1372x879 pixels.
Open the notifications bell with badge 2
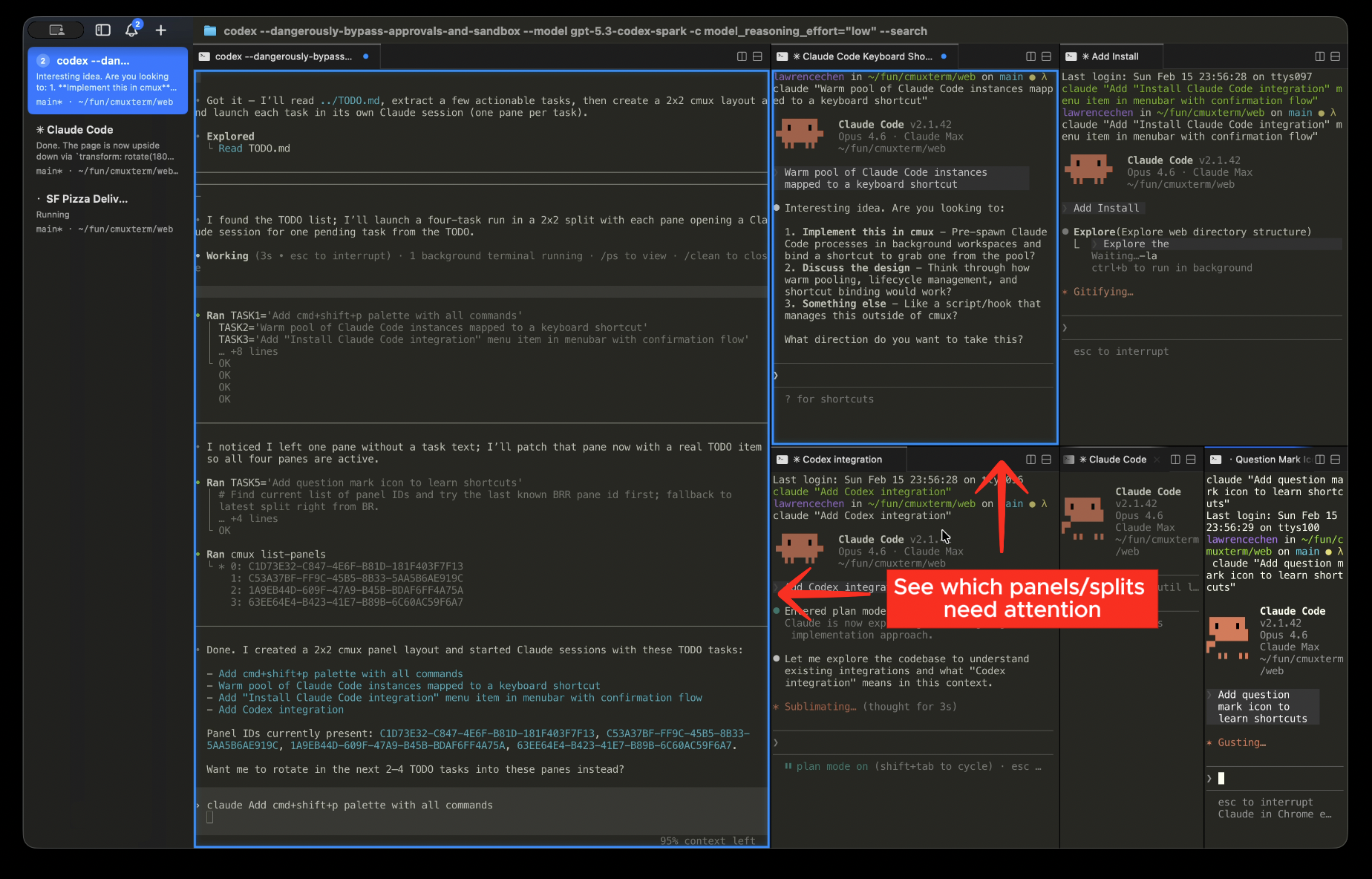(131, 30)
